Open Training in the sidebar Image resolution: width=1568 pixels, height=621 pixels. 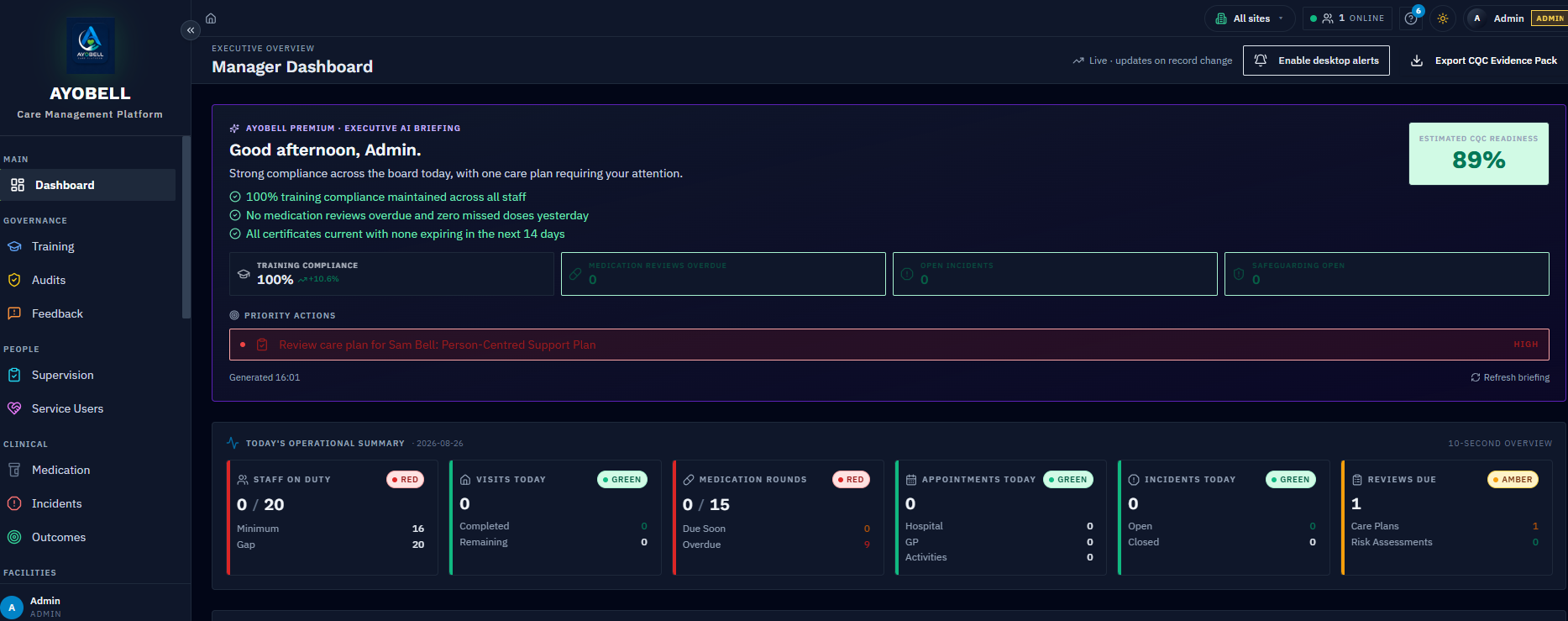[x=87, y=246]
